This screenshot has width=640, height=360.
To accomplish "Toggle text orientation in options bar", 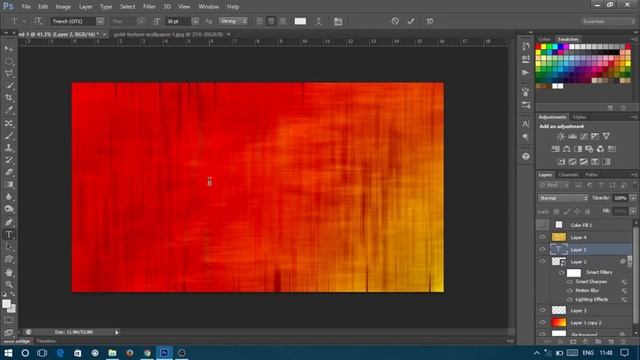I will pyautogui.click(x=38, y=21).
